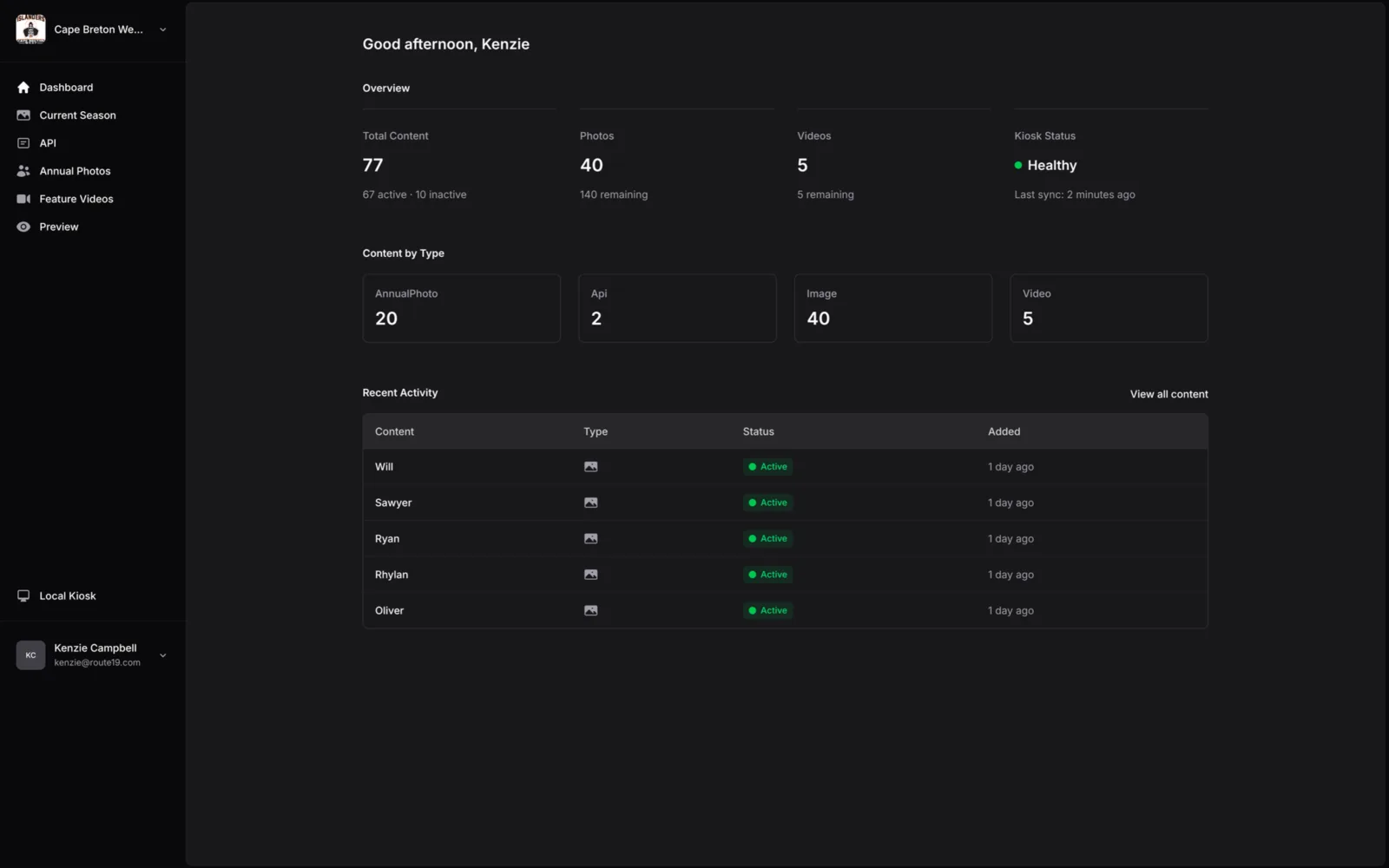This screenshot has width=1389, height=868.
Task: Click the Active badge in Will row
Action: [768, 467]
